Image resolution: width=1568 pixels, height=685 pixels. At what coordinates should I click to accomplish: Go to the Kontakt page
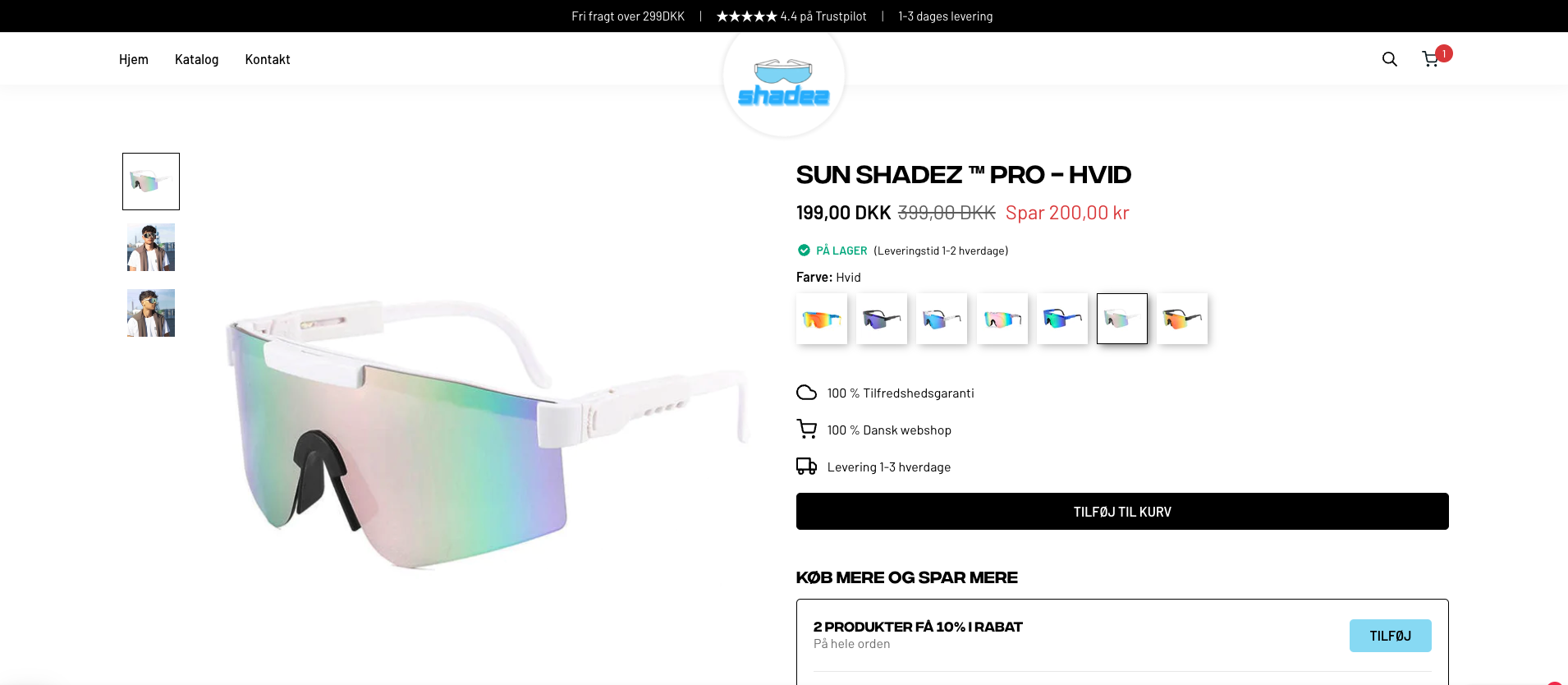268,59
